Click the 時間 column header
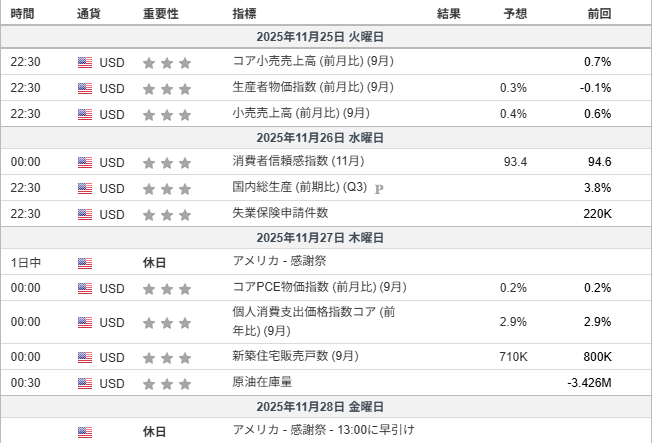Image resolution: width=653 pixels, height=443 pixels. (x=21, y=14)
